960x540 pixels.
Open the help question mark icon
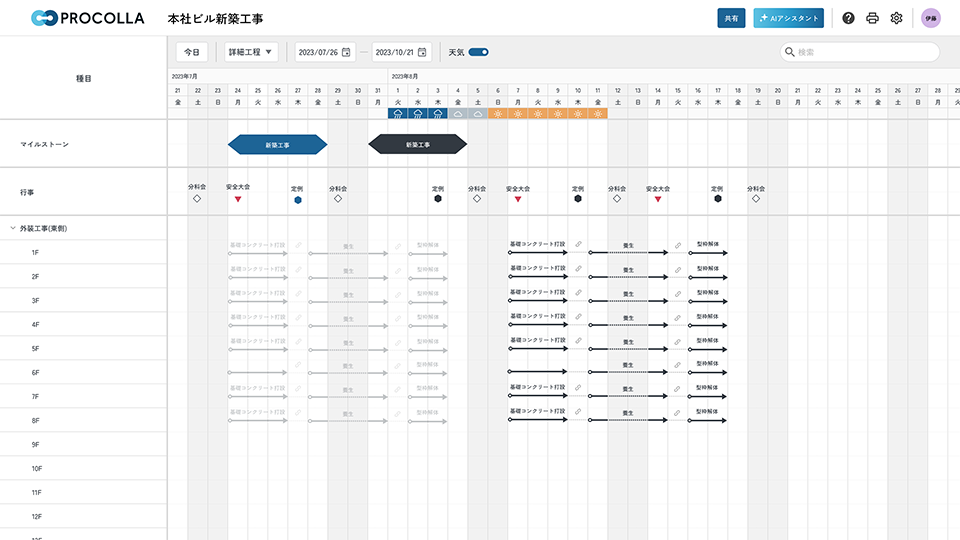(848, 18)
